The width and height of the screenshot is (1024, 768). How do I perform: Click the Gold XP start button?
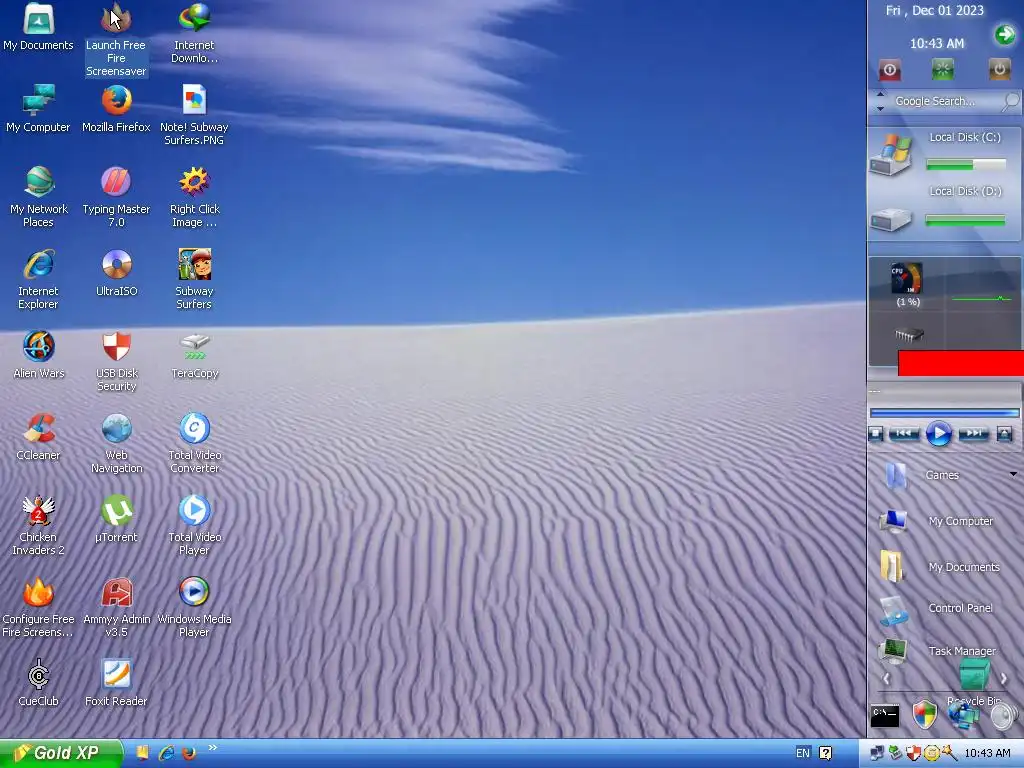(x=61, y=753)
